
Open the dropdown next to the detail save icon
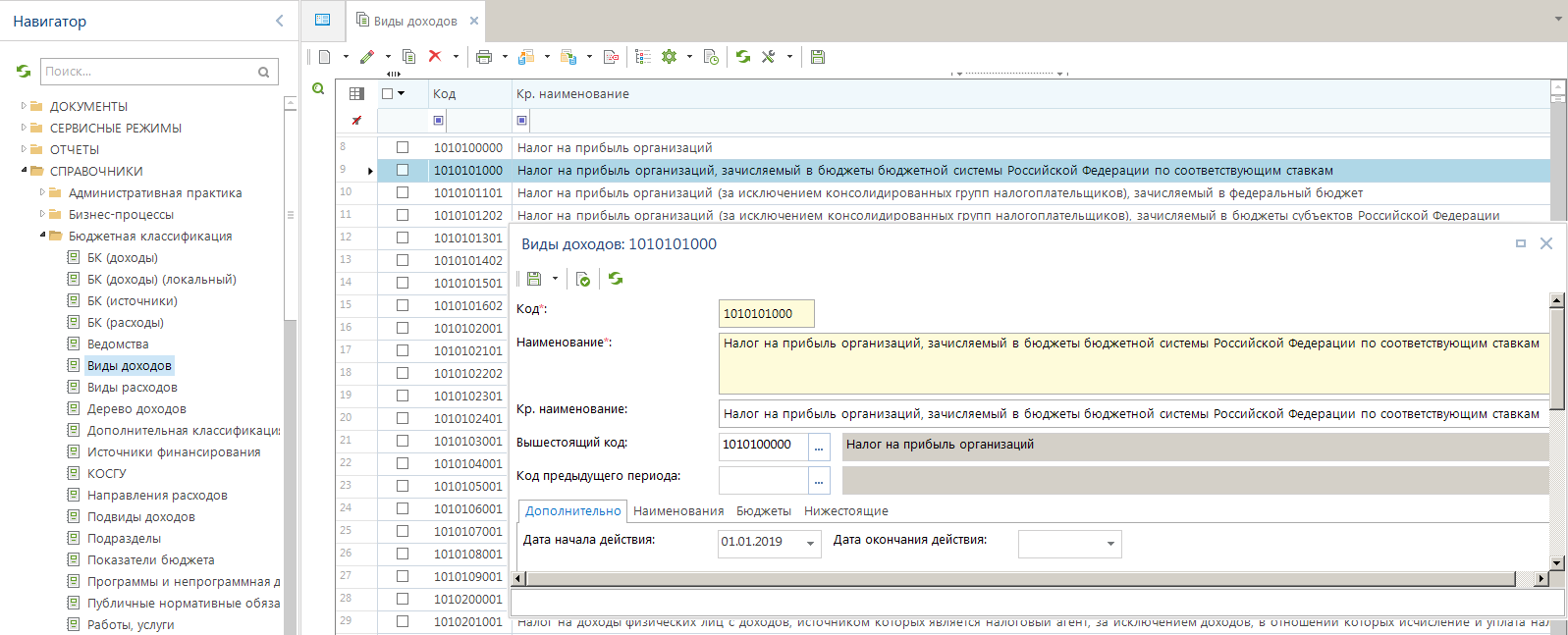click(555, 279)
